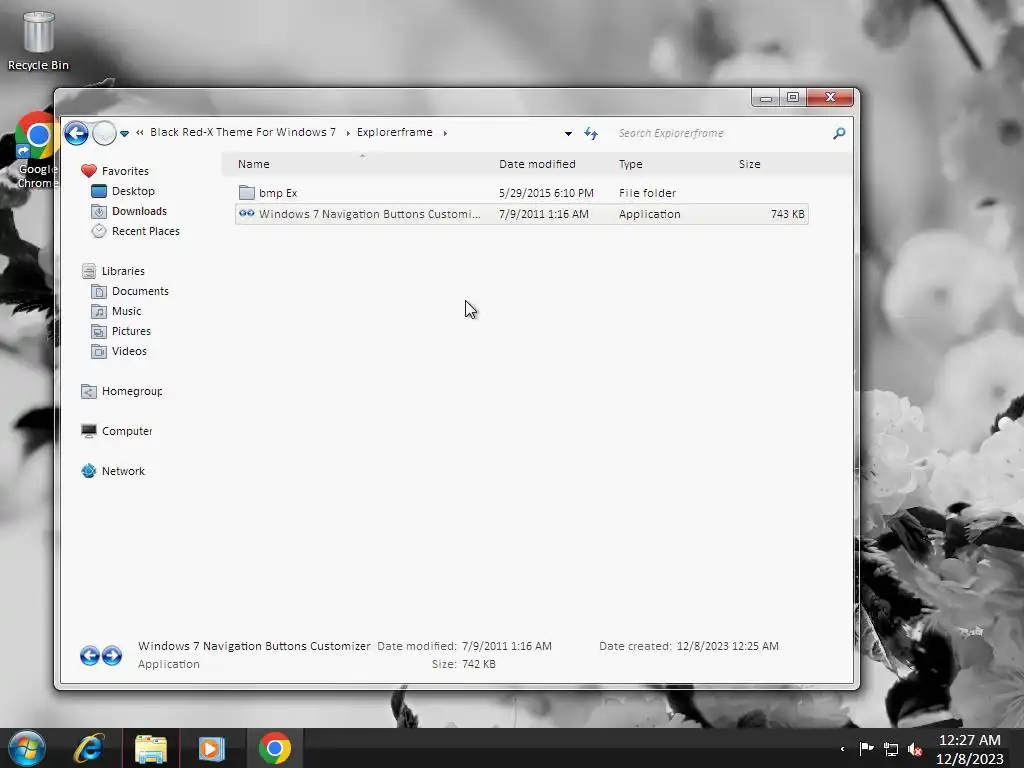Screen dimensions: 1024x768
Task: Select Homegroup in navigation pane
Action: (x=132, y=391)
